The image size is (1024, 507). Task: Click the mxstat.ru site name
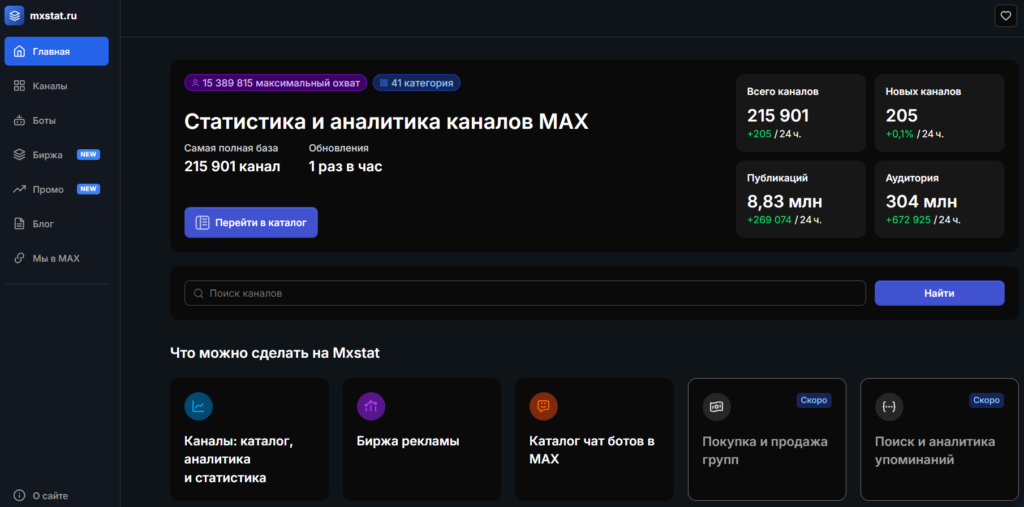[x=54, y=16]
